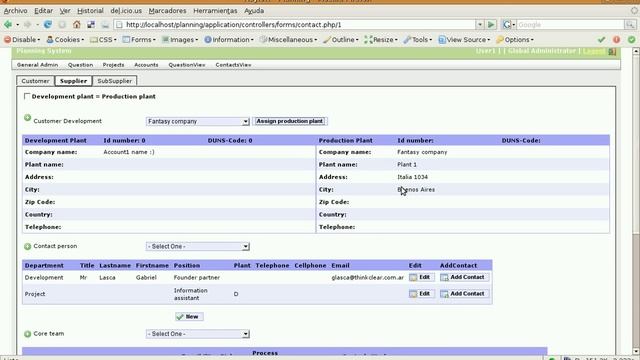The image size is (640, 360).
Task: Open the Customer Development company dropdown
Action: click(198, 121)
